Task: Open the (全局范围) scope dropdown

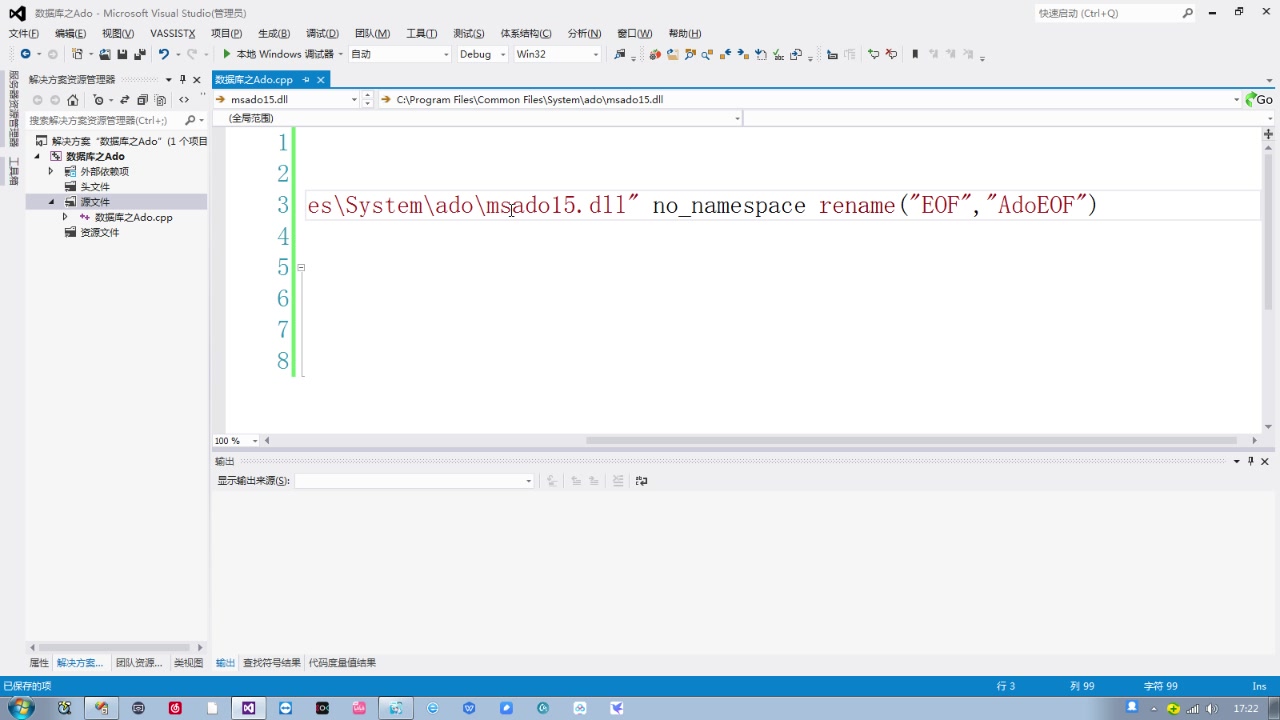Action: [x=738, y=119]
